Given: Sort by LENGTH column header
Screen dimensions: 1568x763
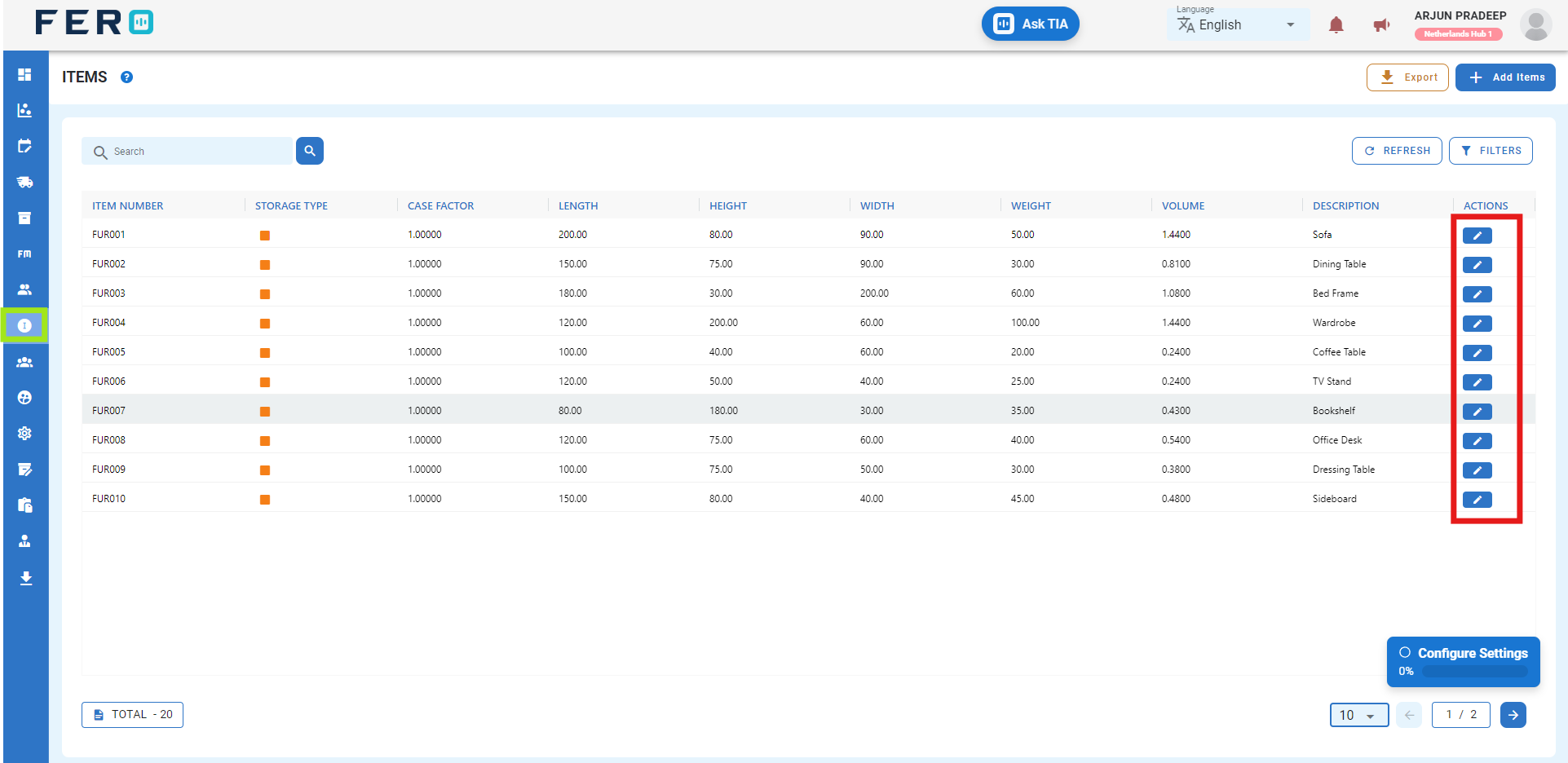Looking at the screenshot, I should tap(578, 206).
